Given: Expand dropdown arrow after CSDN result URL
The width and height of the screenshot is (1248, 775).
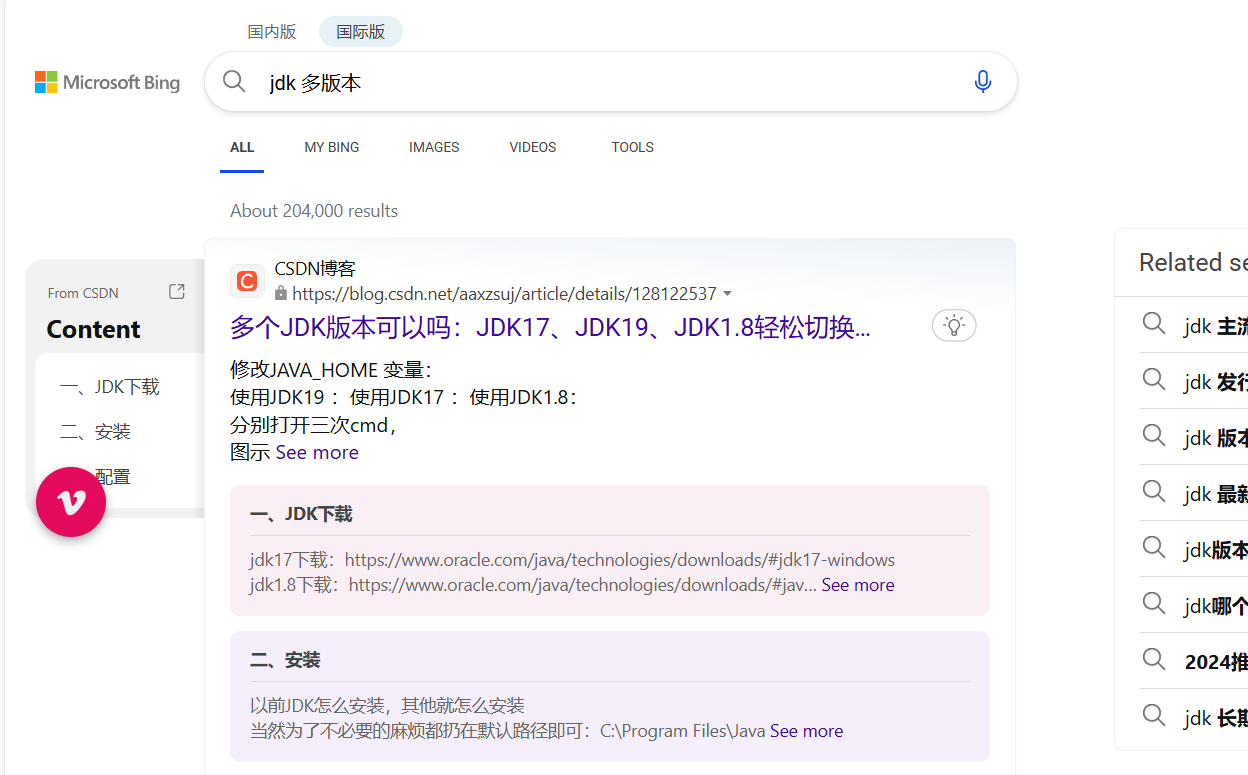Looking at the screenshot, I should pos(727,294).
